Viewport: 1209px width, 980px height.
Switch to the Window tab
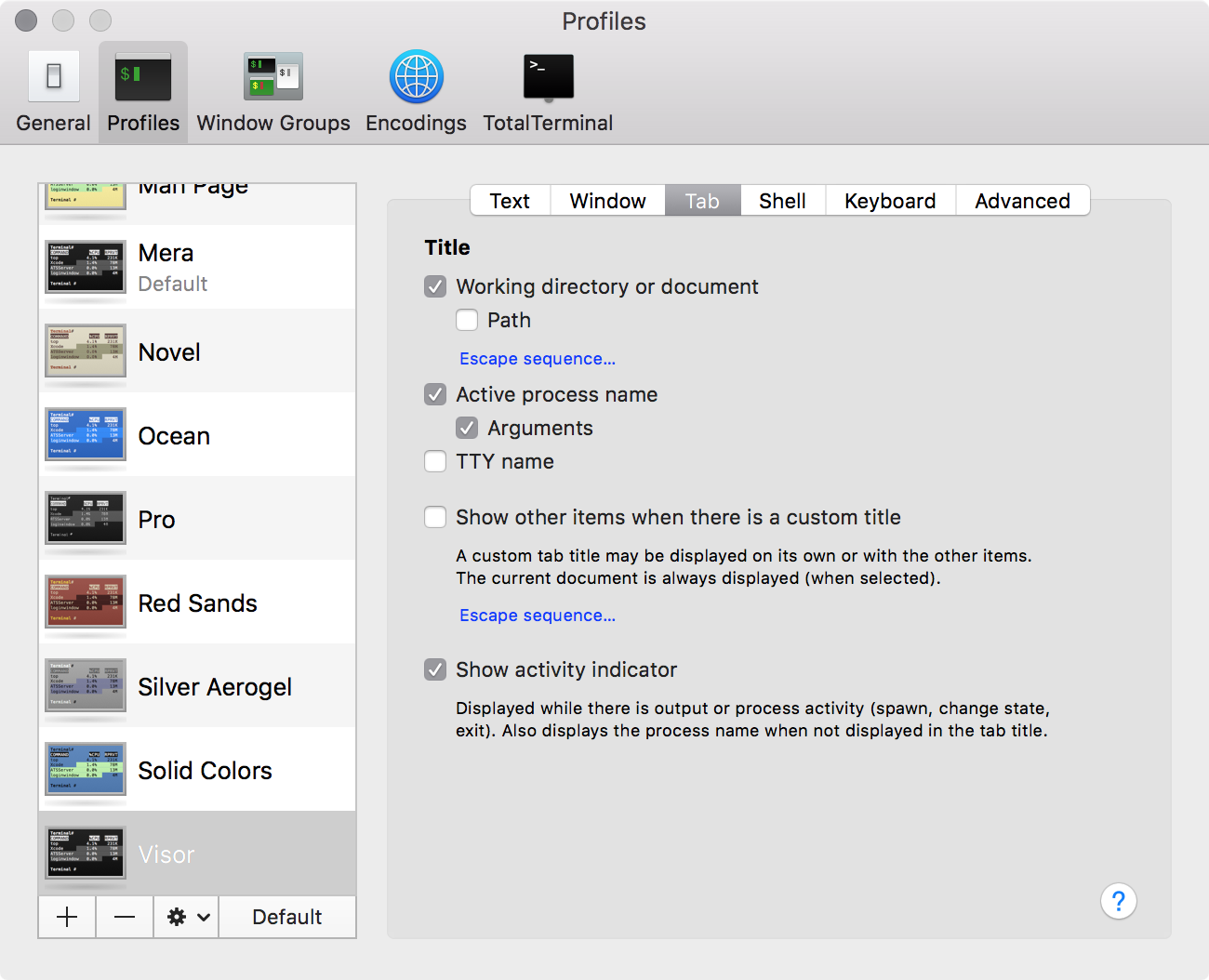pyautogui.click(x=607, y=201)
